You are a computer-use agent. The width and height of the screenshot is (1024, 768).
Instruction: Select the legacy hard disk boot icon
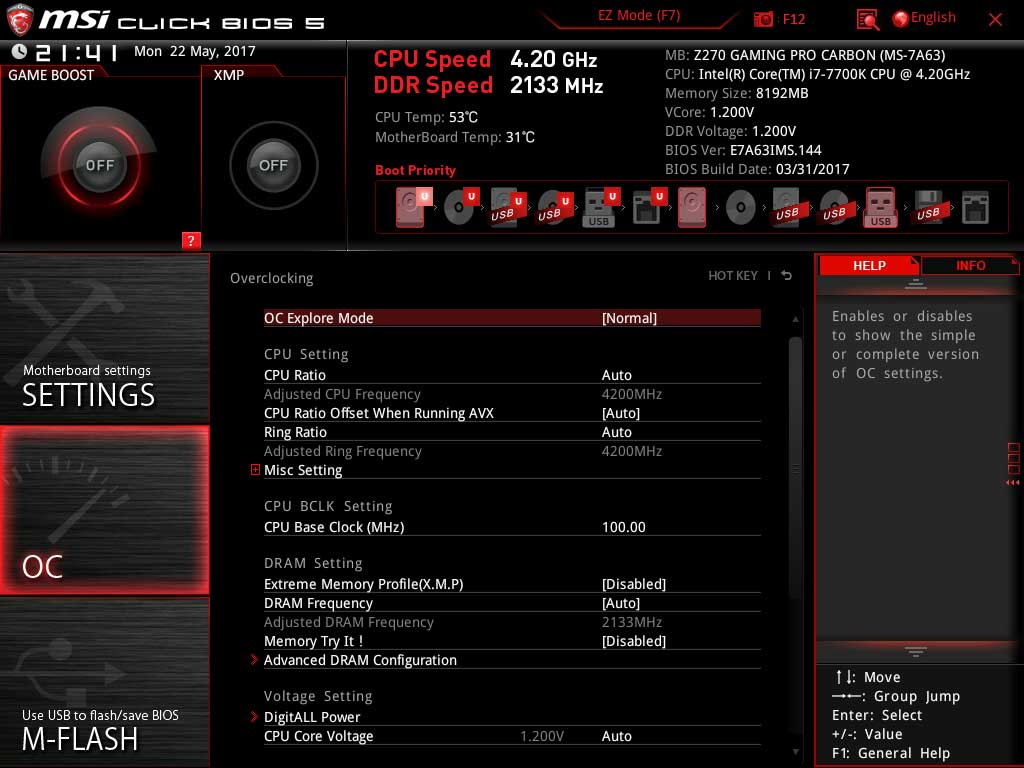coord(692,208)
